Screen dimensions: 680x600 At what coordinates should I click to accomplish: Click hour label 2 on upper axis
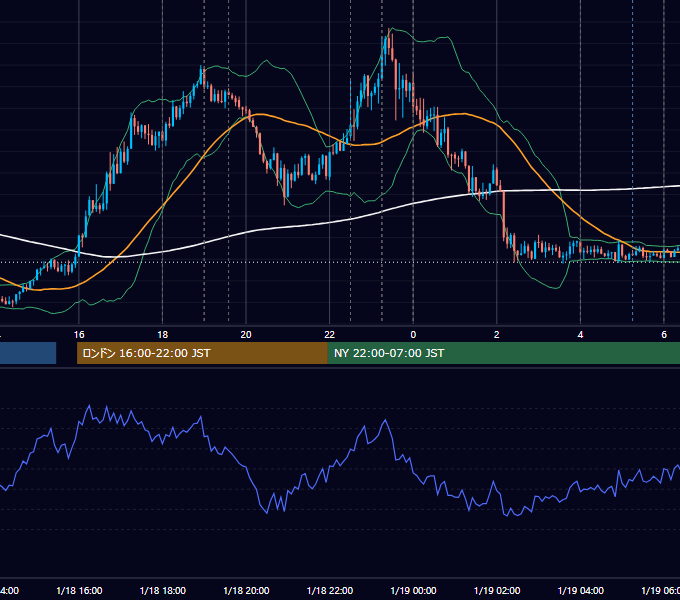coord(497,335)
